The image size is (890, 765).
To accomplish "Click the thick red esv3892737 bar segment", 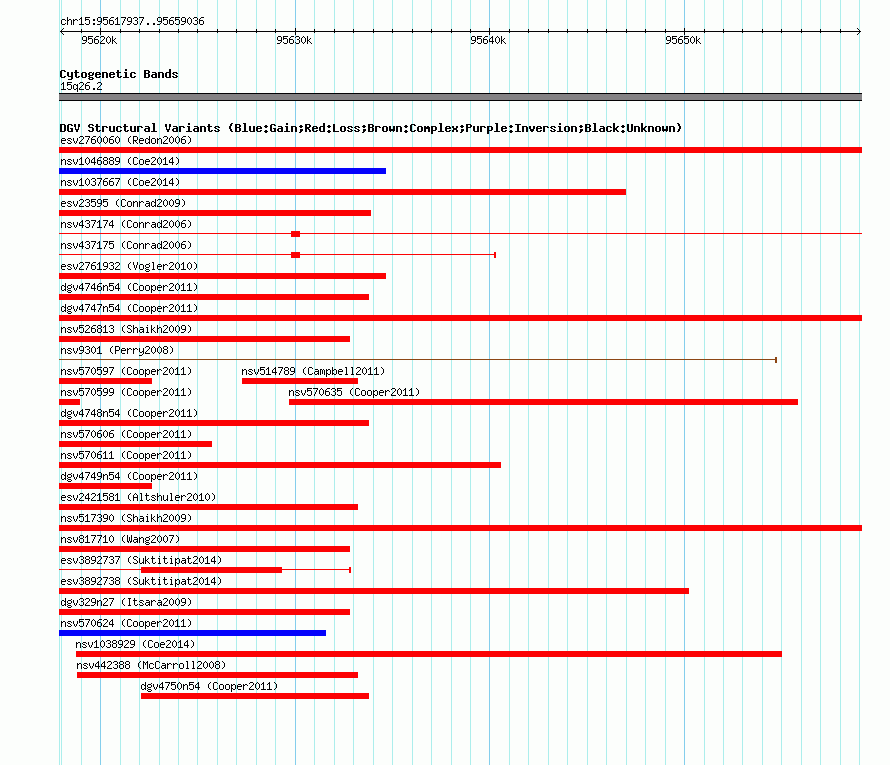I will click(x=211, y=570).
